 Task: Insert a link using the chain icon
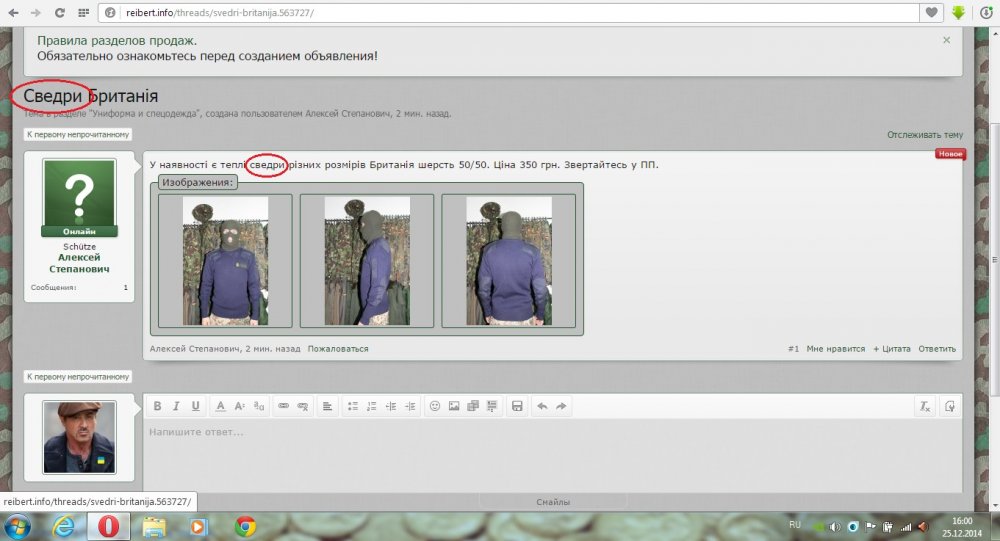coord(283,406)
